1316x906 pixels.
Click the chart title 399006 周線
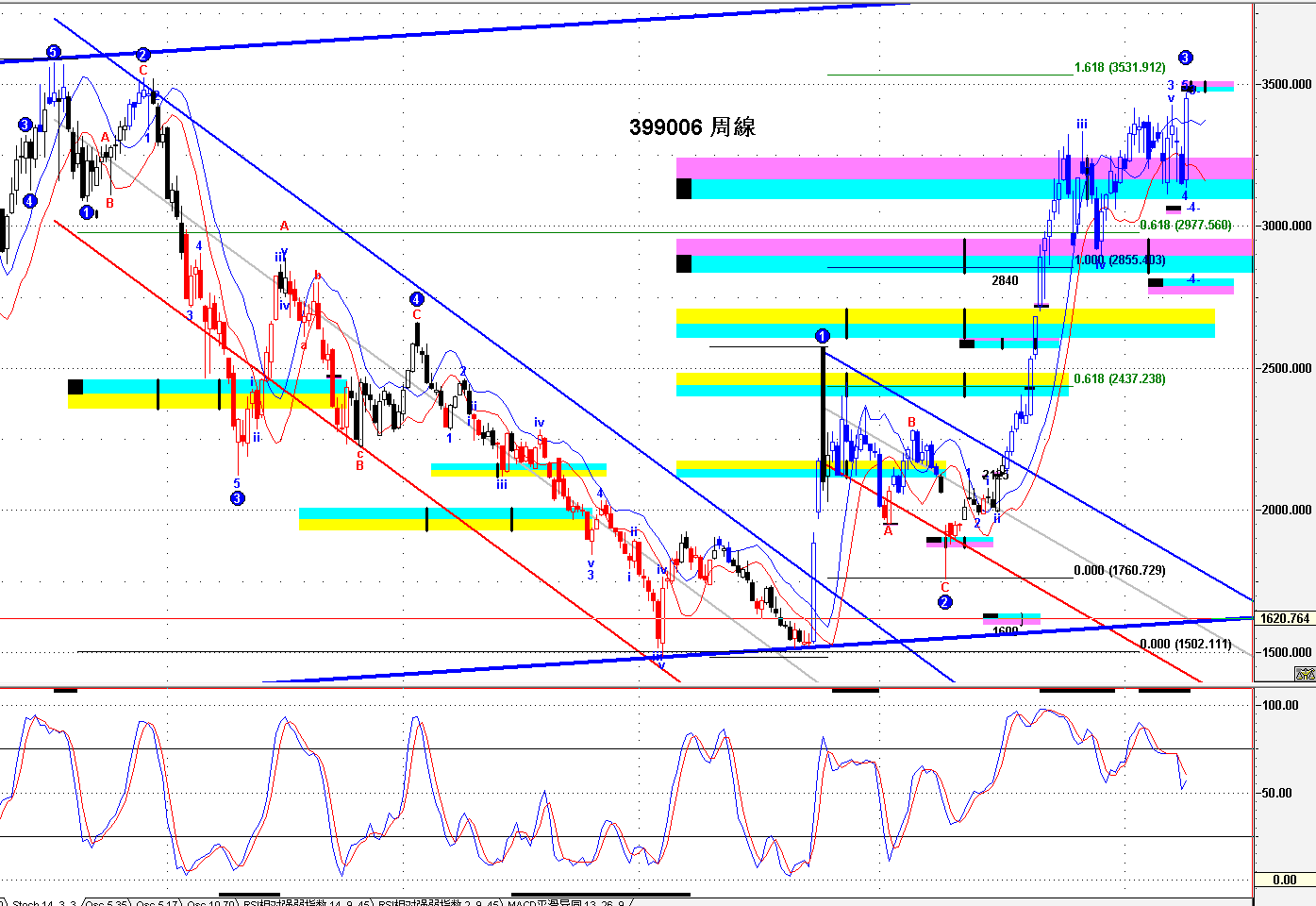pos(692,127)
